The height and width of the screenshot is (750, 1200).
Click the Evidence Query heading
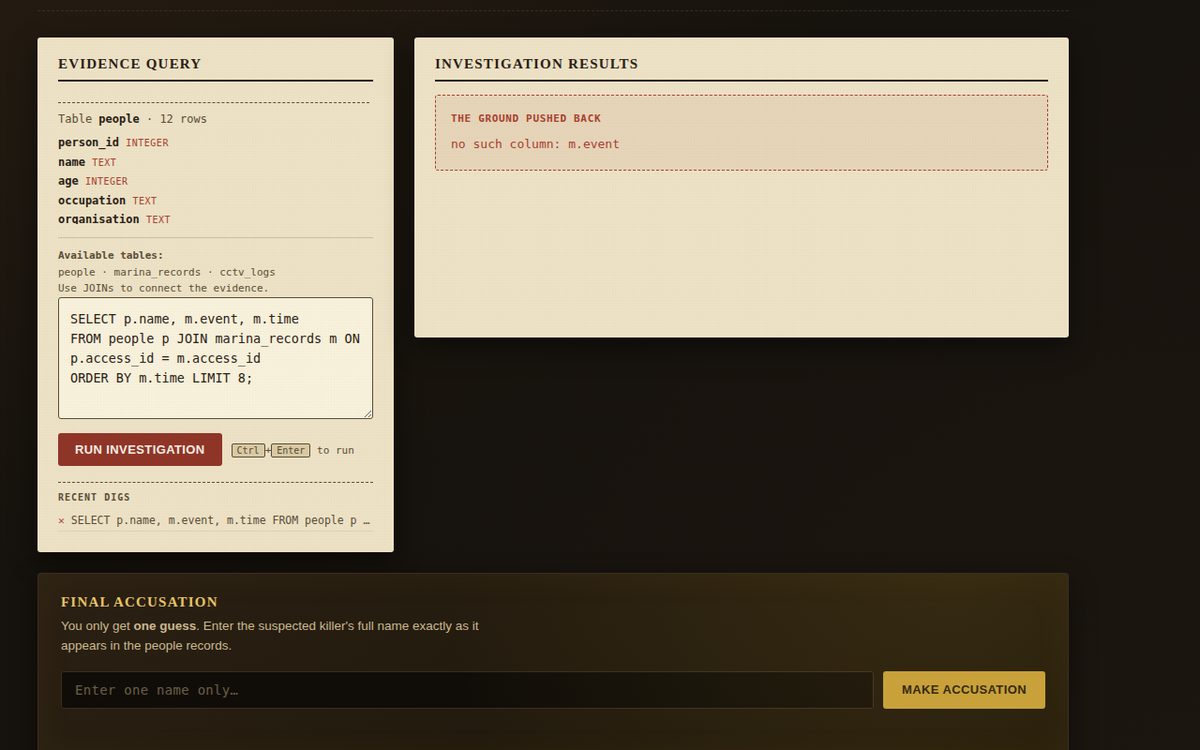point(130,64)
